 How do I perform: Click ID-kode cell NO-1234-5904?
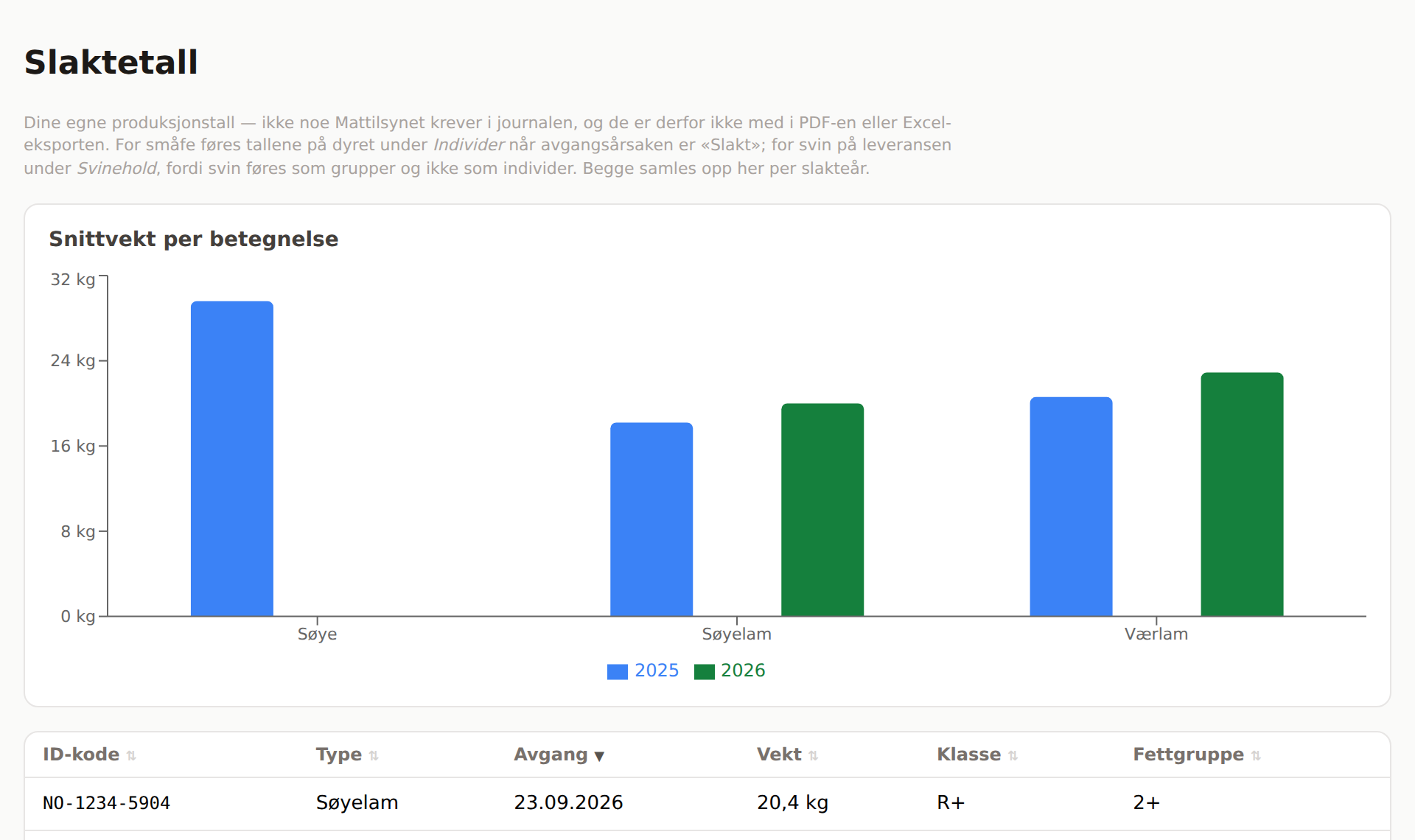tap(107, 802)
